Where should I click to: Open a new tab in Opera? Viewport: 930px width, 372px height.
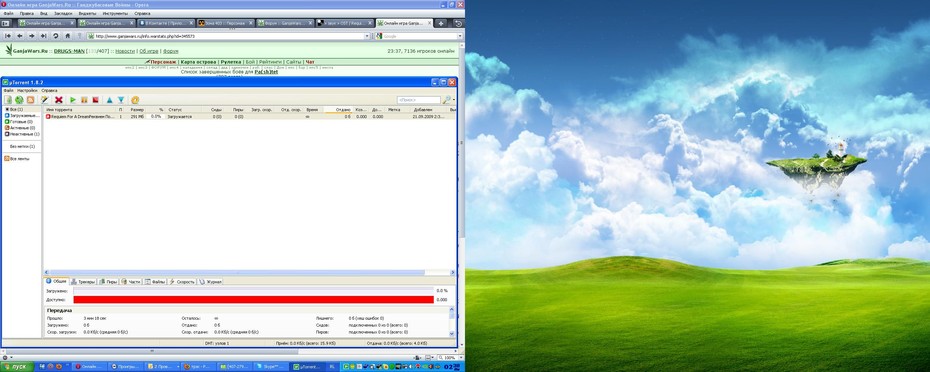tap(441, 23)
